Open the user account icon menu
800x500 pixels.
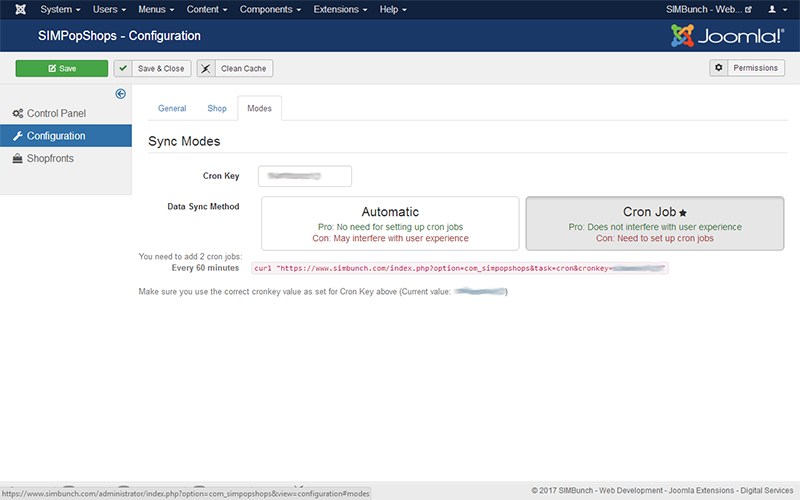[778, 9]
